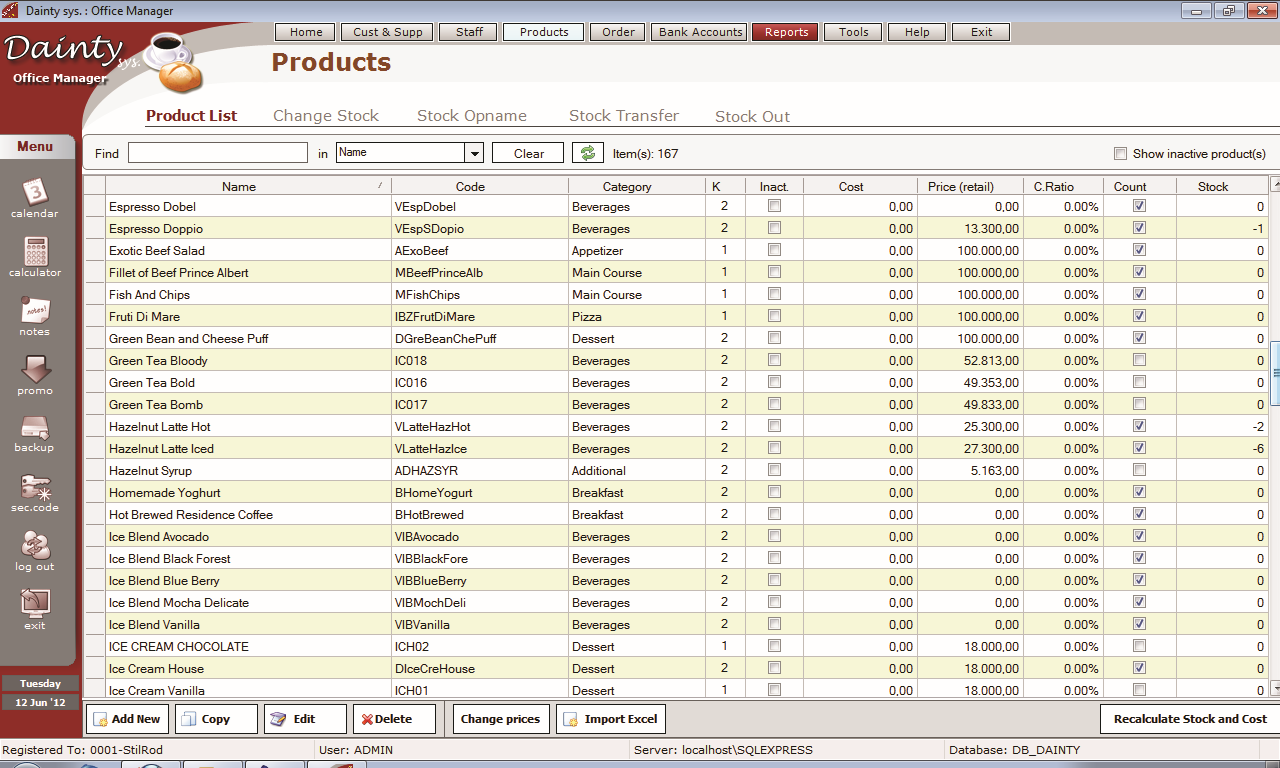Screen dimensions: 1280x768
Task: Click the Clear search button
Action: 528,153
